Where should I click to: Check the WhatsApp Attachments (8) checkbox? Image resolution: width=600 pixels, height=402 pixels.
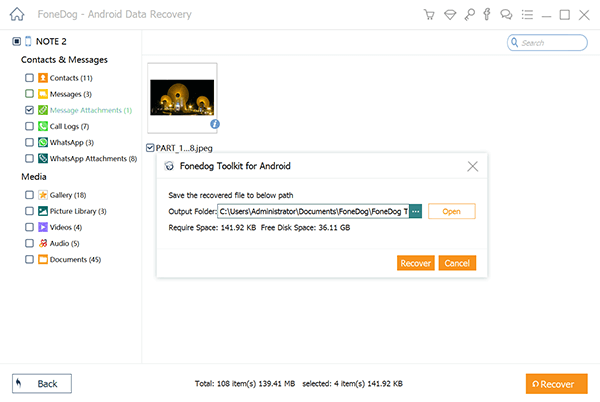click(x=29, y=158)
